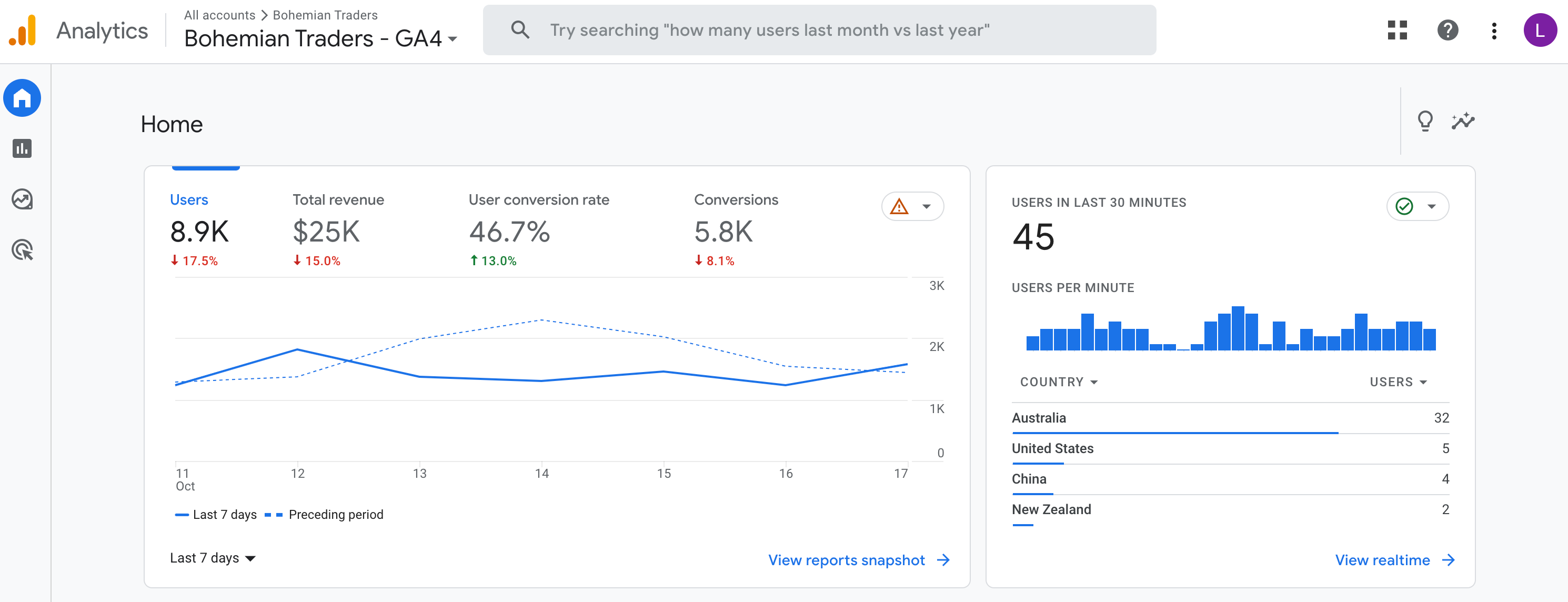Image resolution: width=1568 pixels, height=602 pixels.
Task: Click the search magnifier icon
Action: pos(520,30)
